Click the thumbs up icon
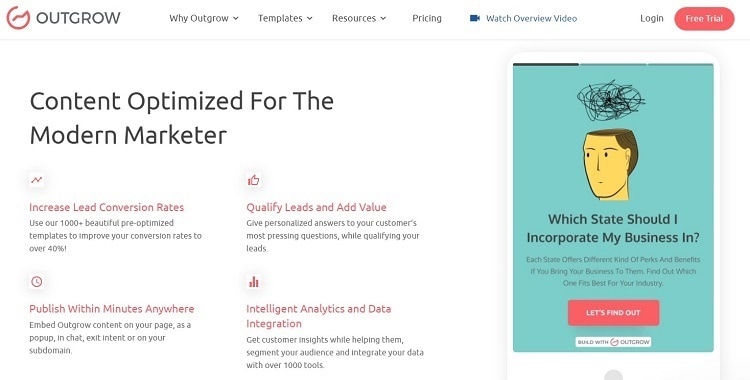The image size is (750, 380). [x=254, y=180]
